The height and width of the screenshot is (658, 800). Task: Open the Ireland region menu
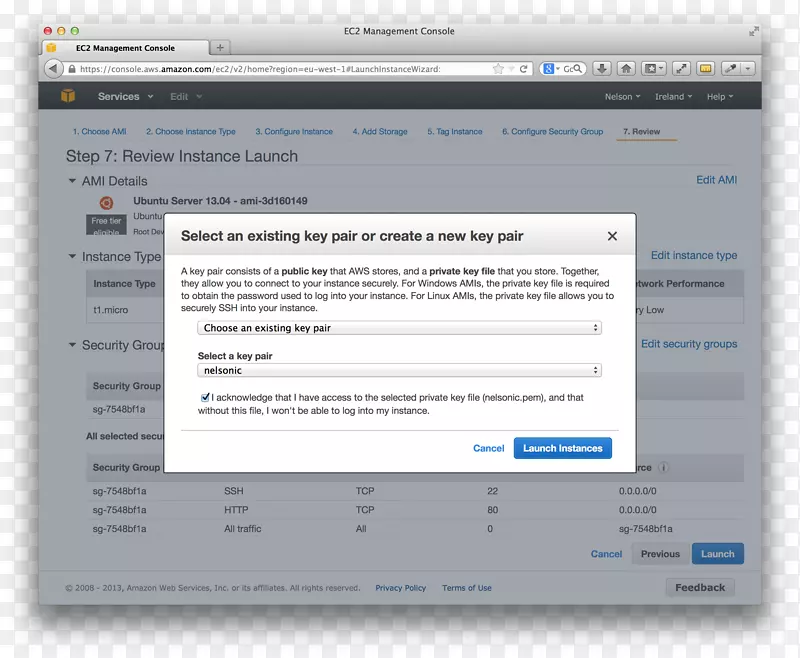tap(674, 97)
